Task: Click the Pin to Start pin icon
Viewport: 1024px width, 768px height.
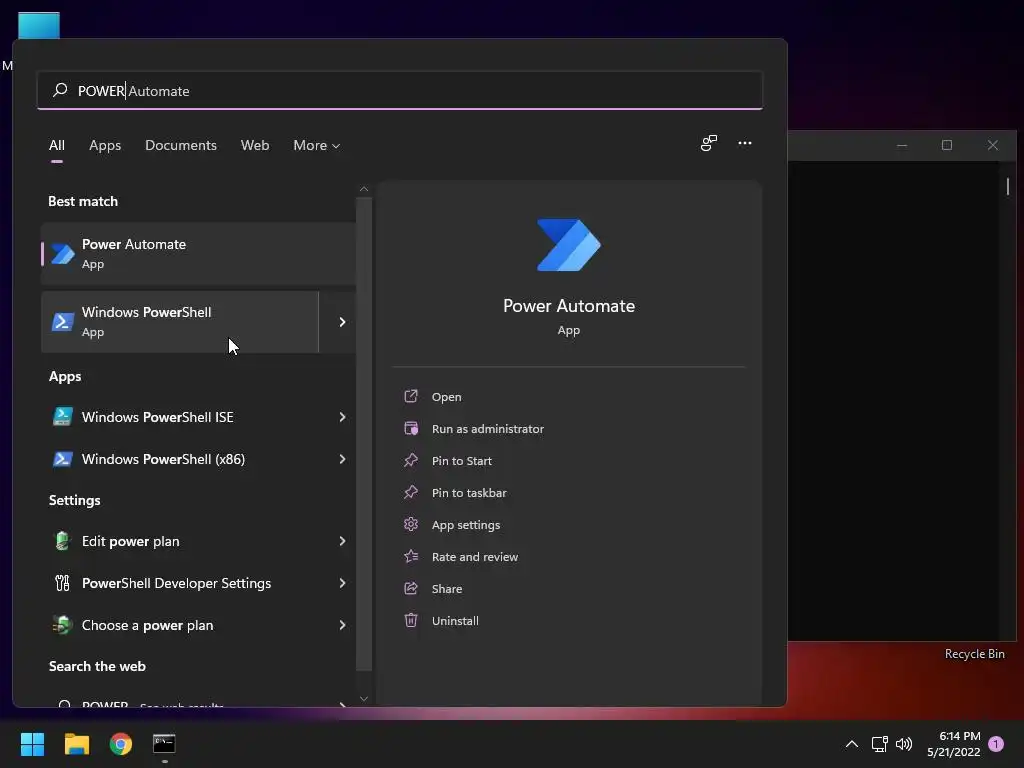Action: 411,460
